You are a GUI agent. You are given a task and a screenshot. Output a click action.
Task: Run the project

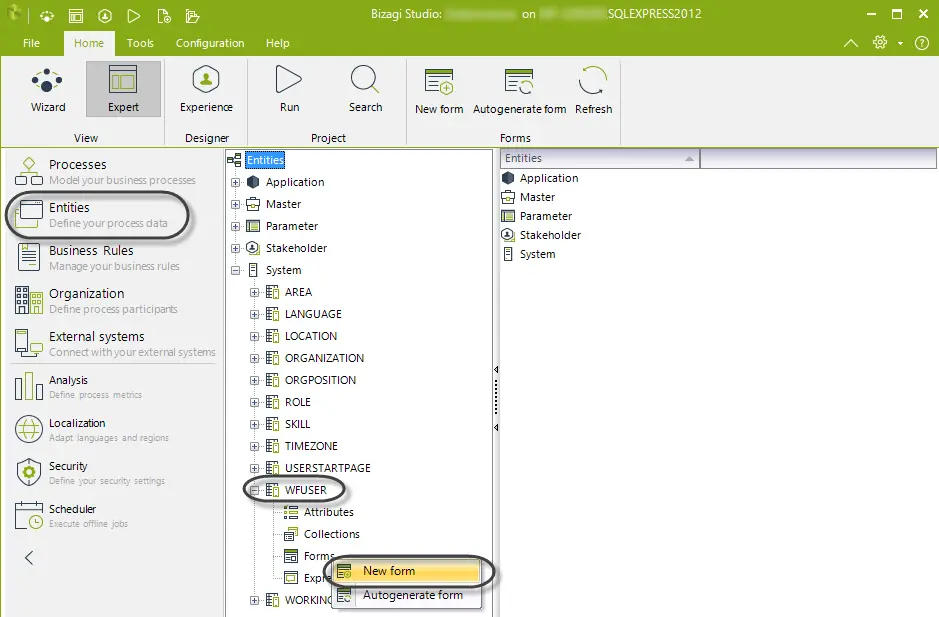pyautogui.click(x=289, y=90)
